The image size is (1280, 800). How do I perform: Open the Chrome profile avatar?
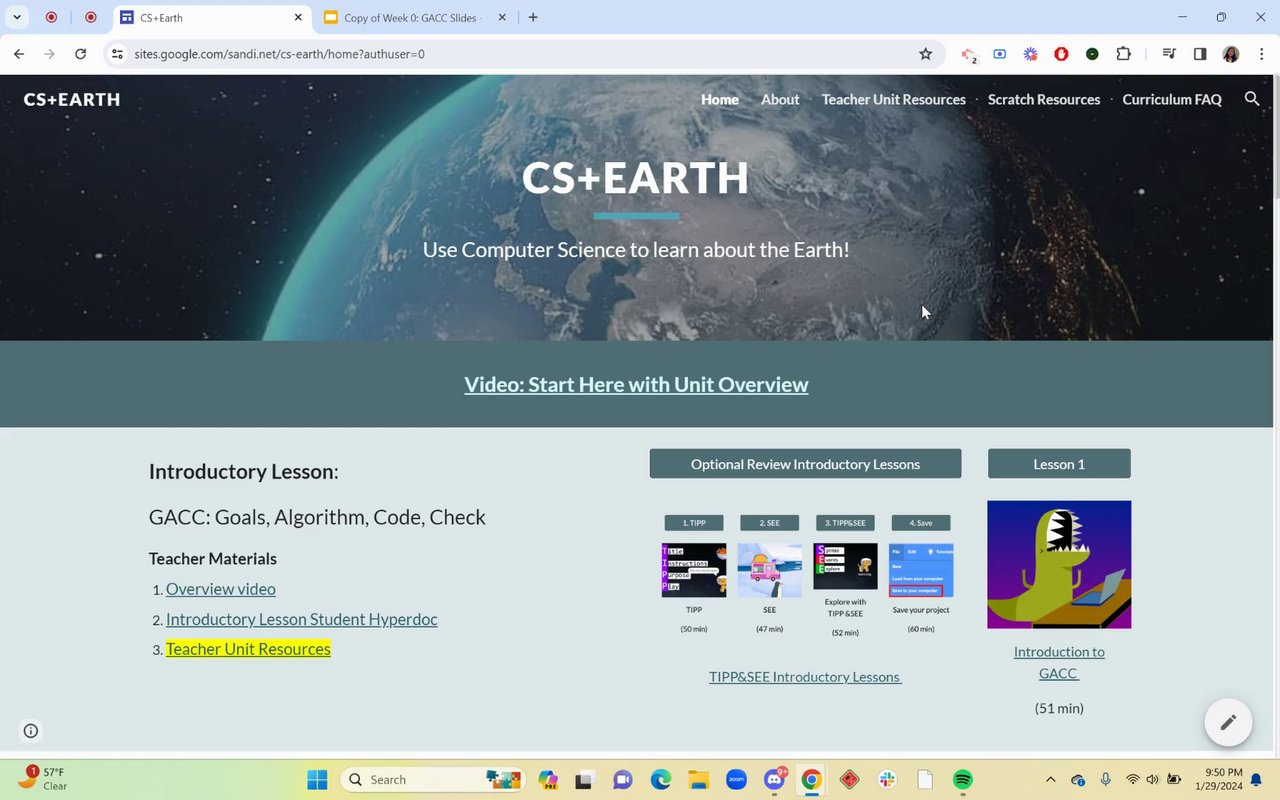pyautogui.click(x=1231, y=54)
